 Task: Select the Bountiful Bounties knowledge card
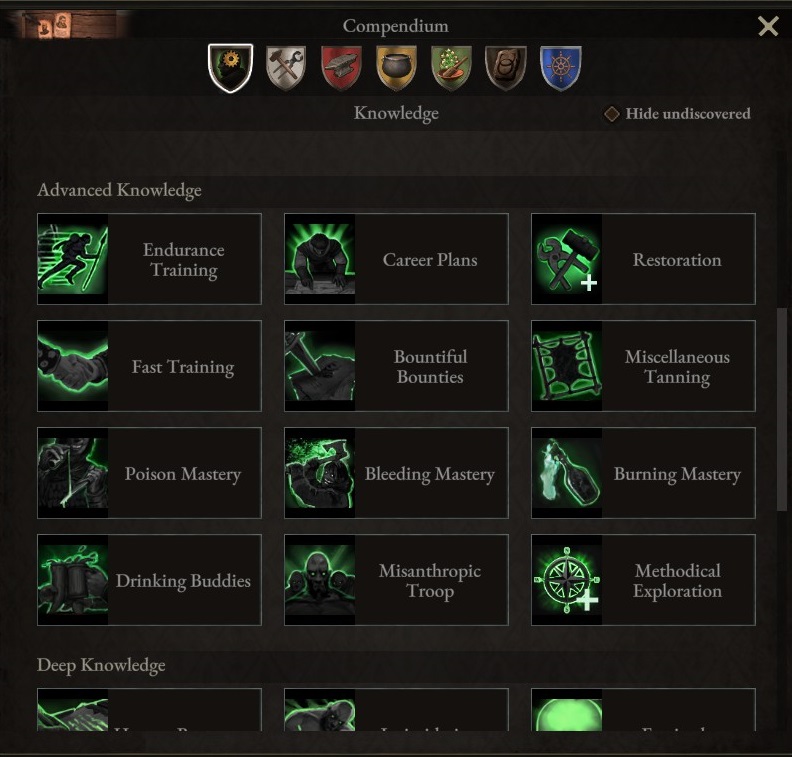pos(397,366)
